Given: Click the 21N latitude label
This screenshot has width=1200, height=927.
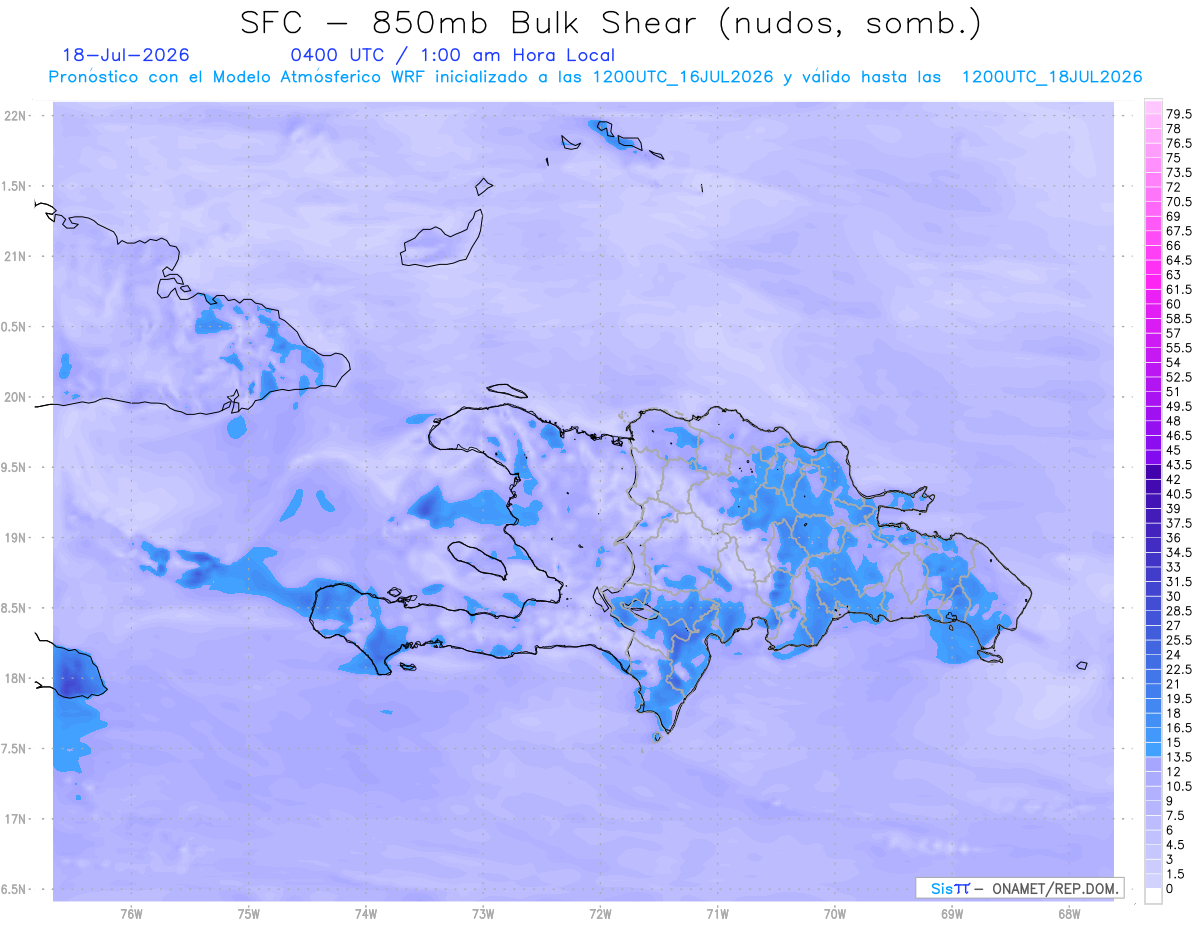Looking at the screenshot, I should click(16, 256).
